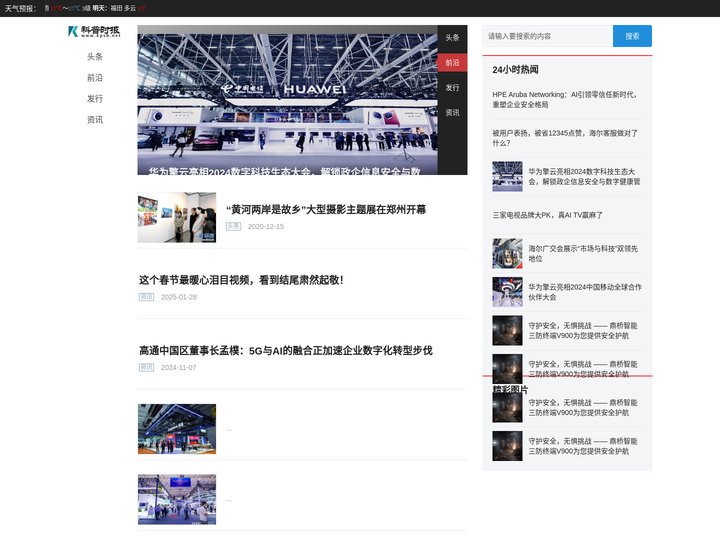Click 明天: 福田 多云 weather forecast text
Viewport: 720px width, 540px height.
tap(114, 8)
